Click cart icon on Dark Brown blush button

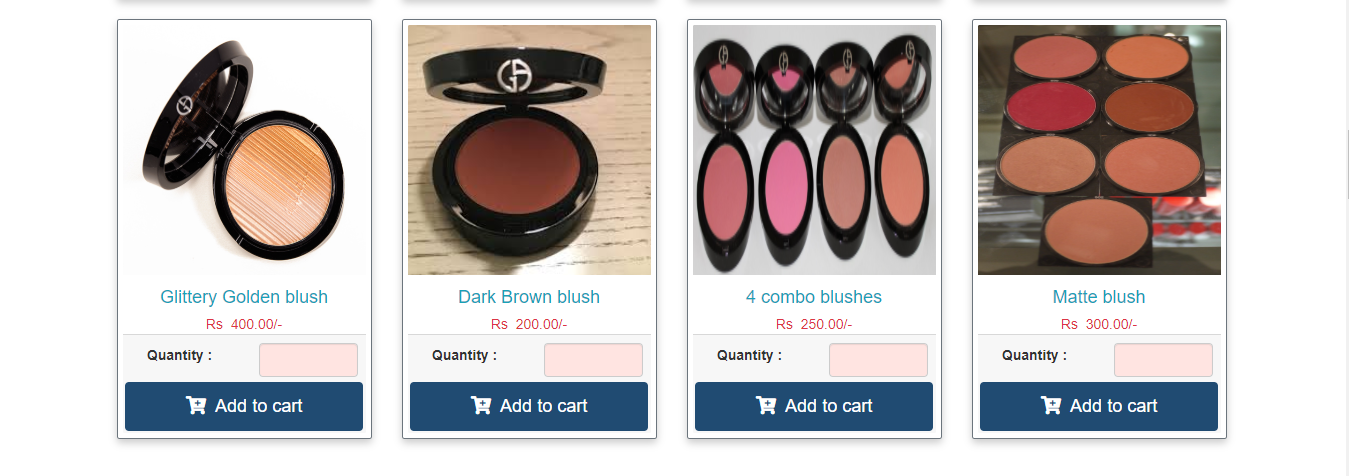[481, 405]
